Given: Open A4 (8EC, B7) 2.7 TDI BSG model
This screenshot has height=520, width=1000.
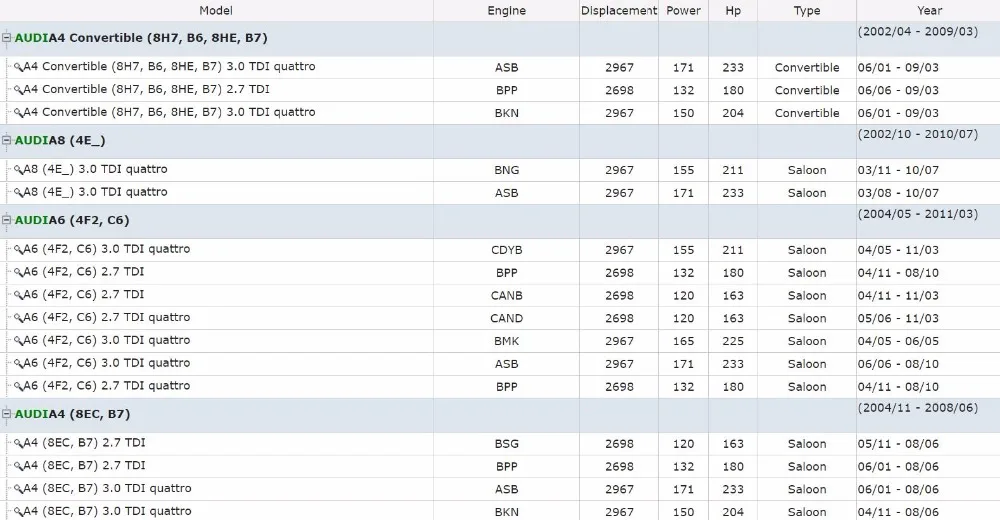Looking at the screenshot, I should coord(84,443).
